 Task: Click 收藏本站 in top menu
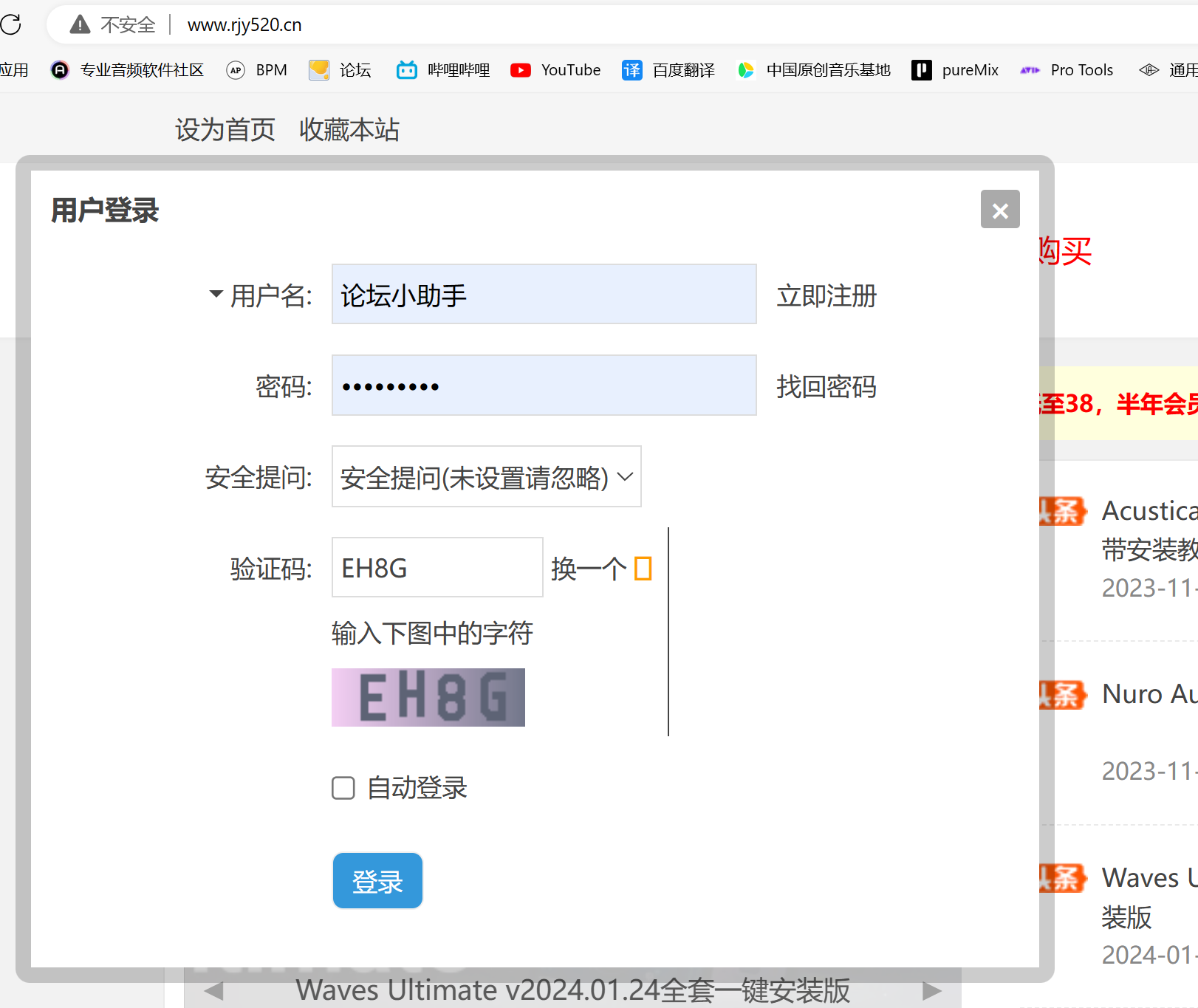[x=349, y=130]
